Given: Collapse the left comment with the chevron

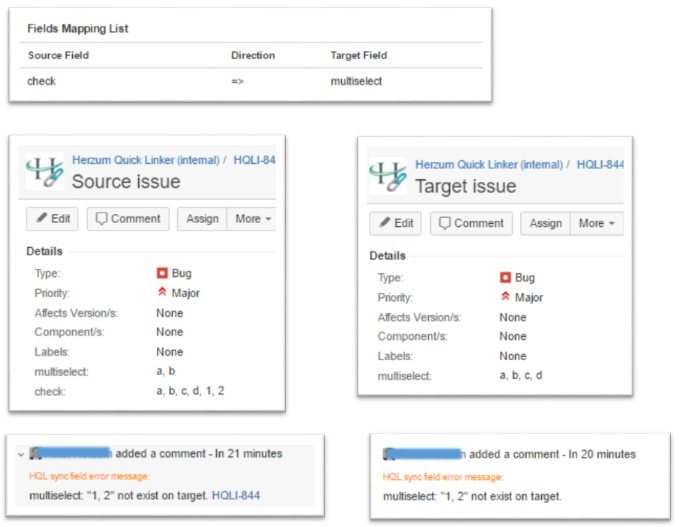Looking at the screenshot, I should [21, 454].
